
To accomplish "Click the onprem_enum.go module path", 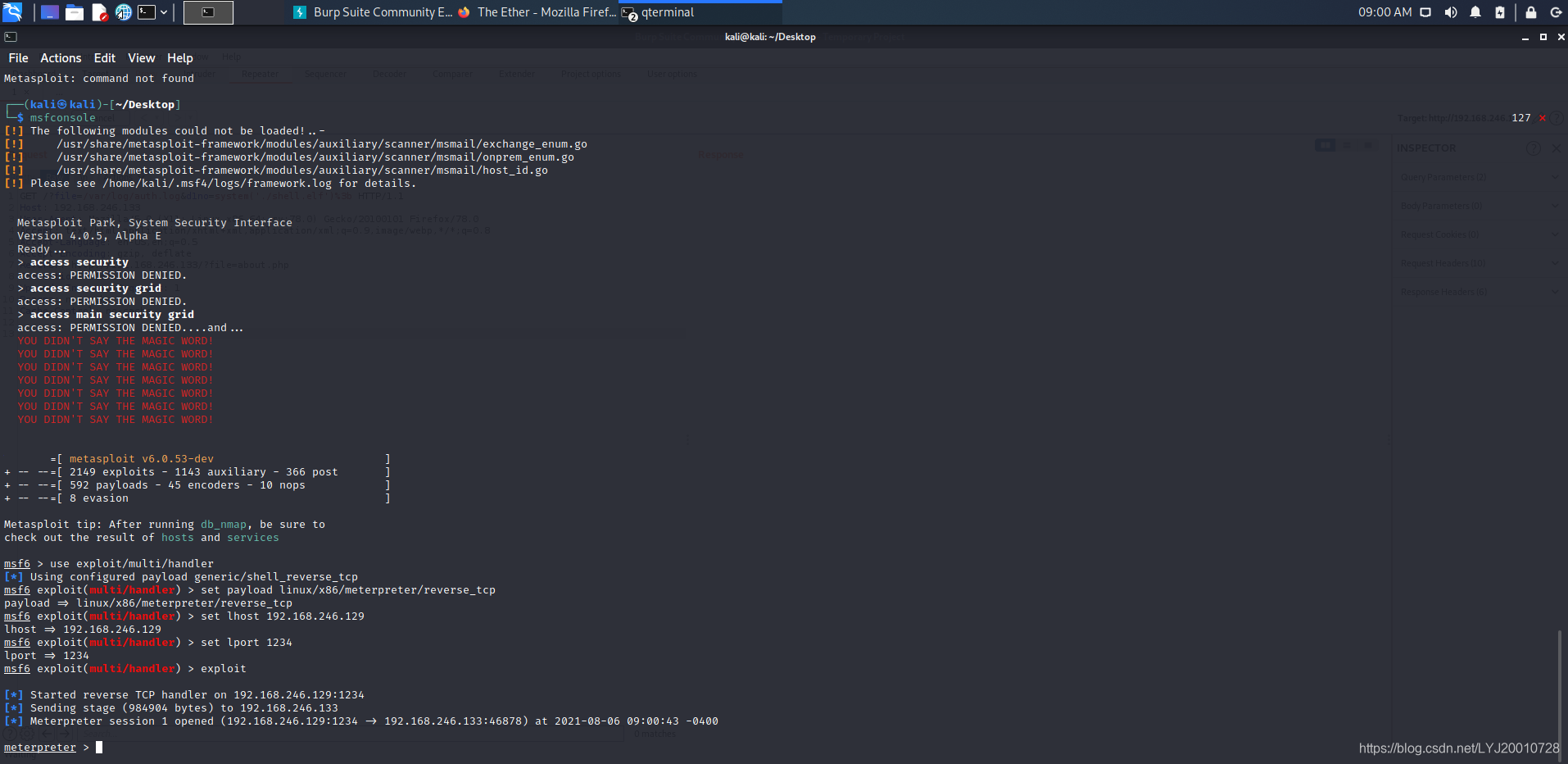I will coord(315,157).
